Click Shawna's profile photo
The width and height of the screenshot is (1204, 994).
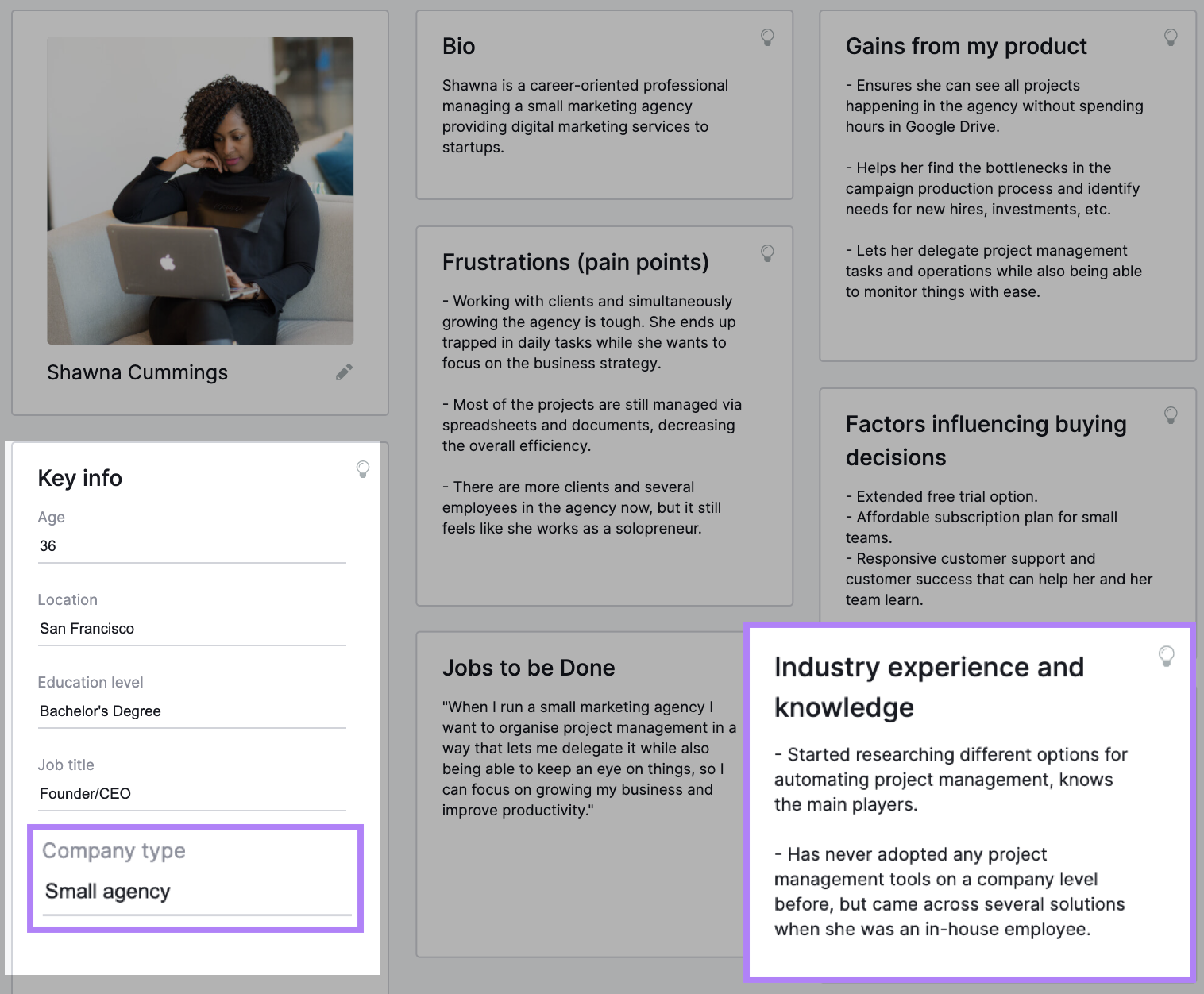coord(200,189)
